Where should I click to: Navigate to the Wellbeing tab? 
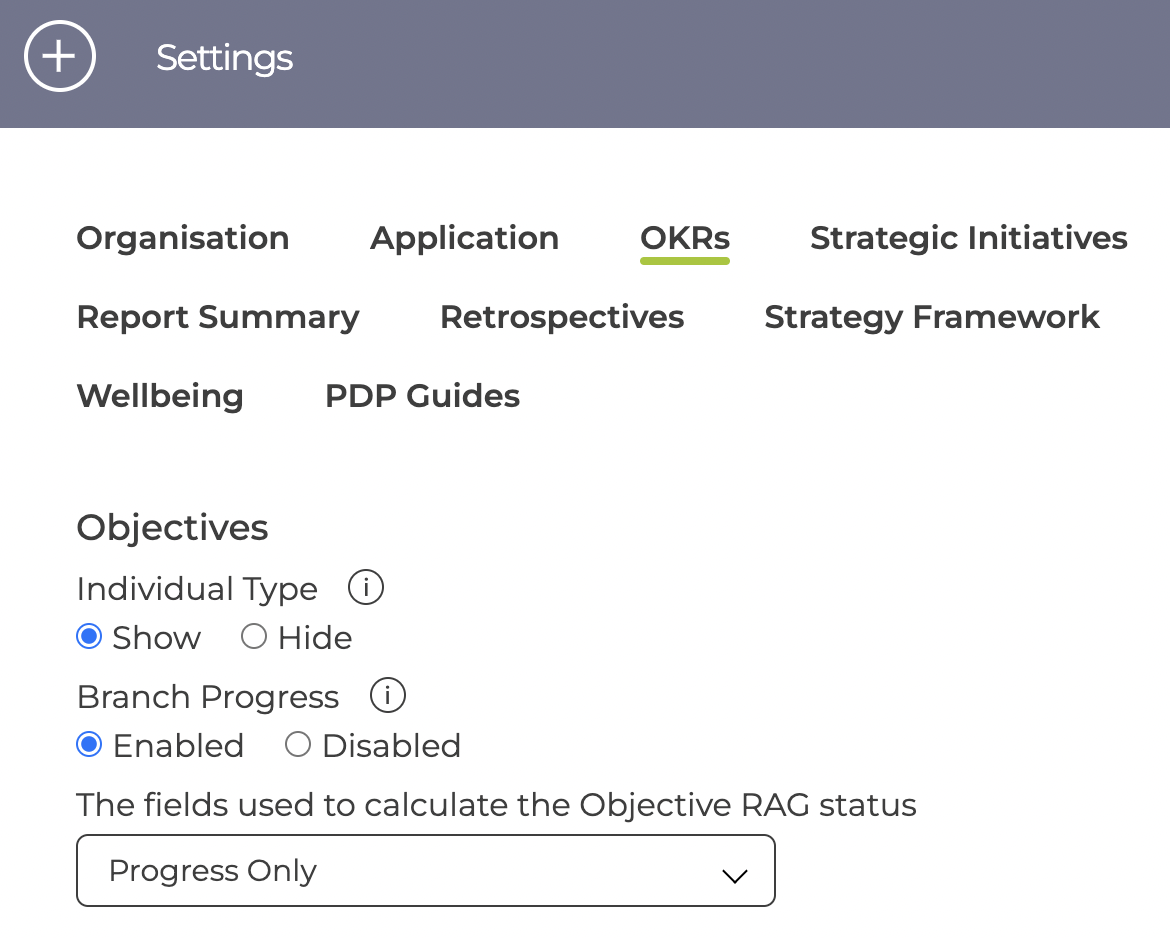point(160,396)
